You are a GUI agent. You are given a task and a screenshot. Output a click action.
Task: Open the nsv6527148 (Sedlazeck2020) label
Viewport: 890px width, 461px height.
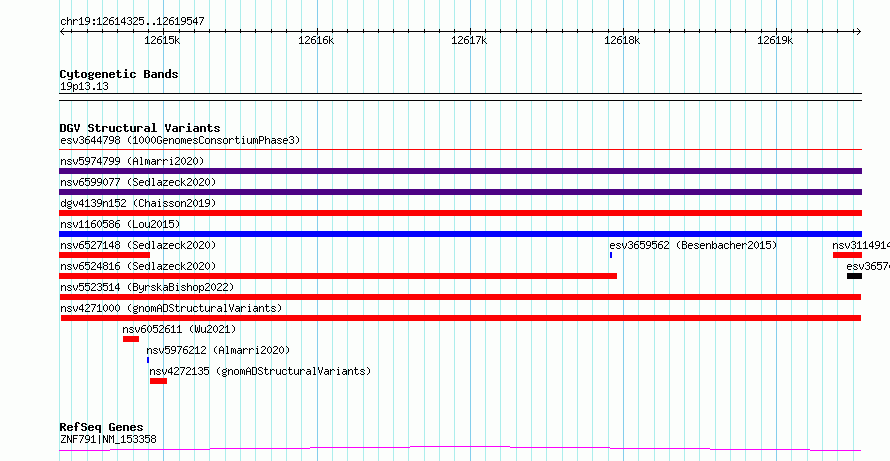[x=138, y=245]
